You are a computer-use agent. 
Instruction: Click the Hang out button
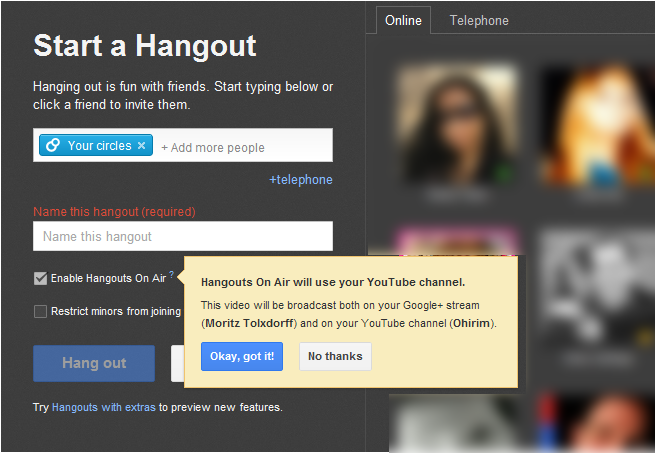(94, 363)
